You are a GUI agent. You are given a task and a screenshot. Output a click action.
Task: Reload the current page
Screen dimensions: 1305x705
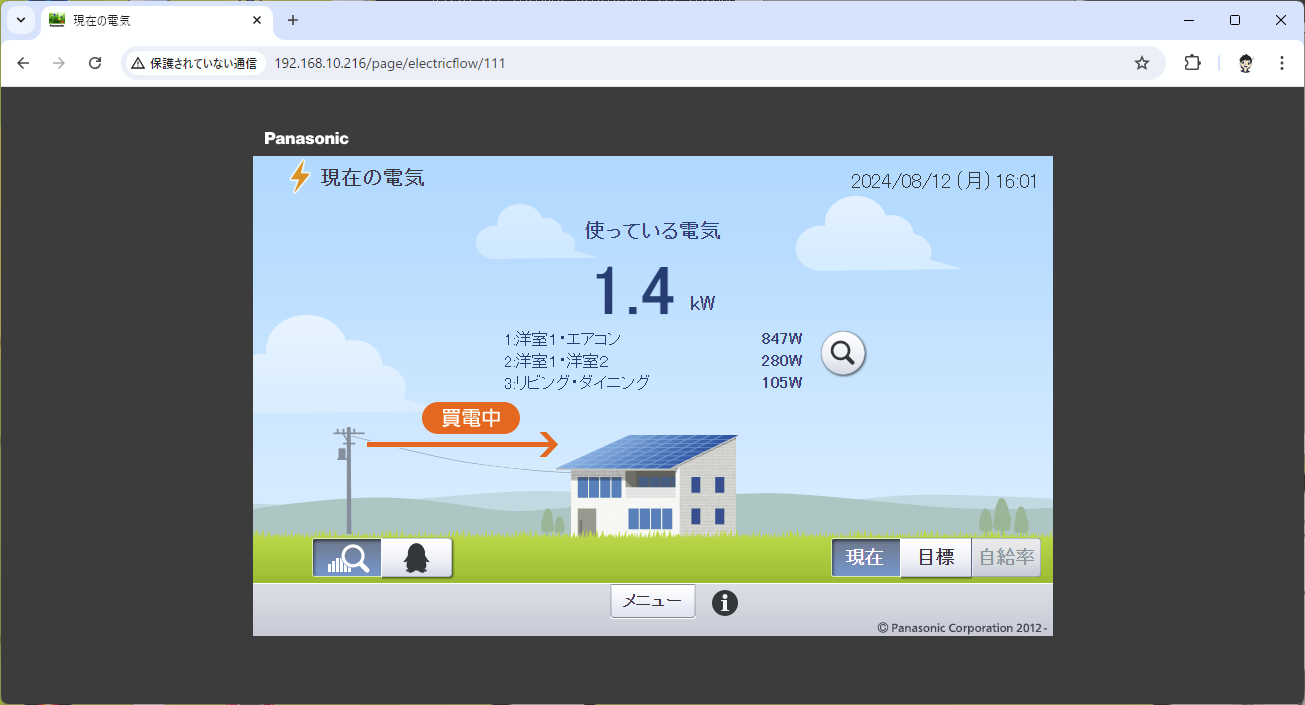pos(95,63)
